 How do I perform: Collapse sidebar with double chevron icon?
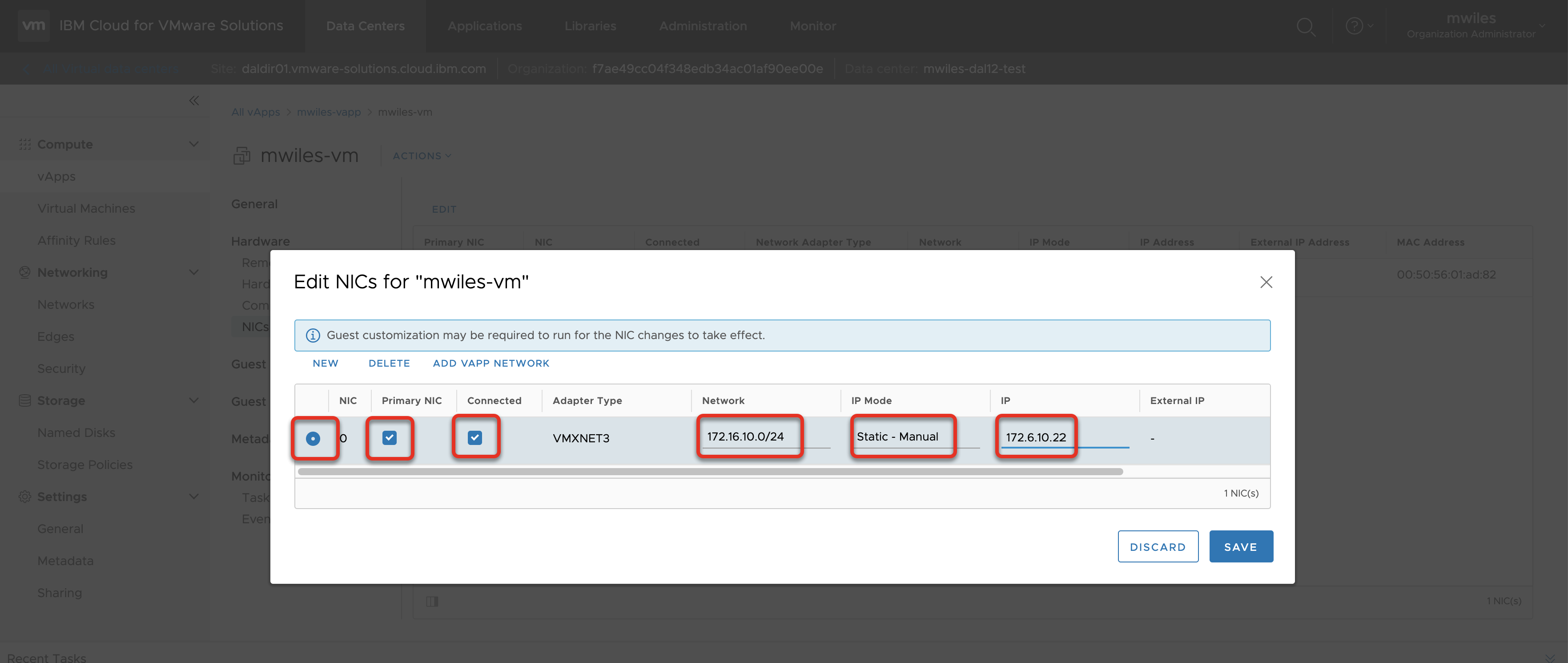click(x=193, y=101)
